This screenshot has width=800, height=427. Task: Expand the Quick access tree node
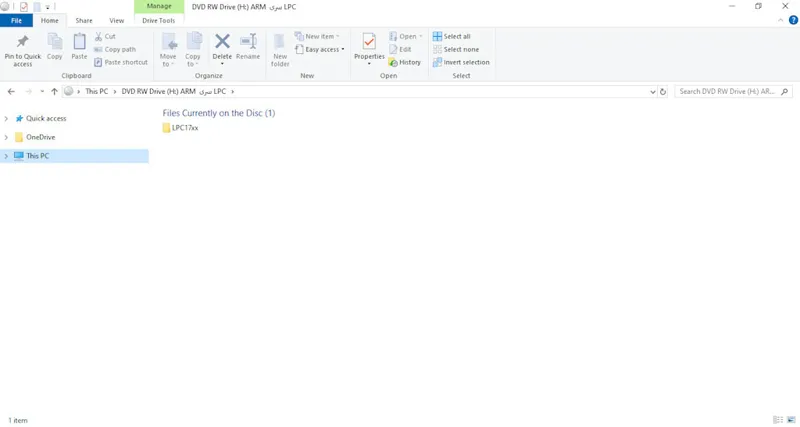click(x=6, y=118)
